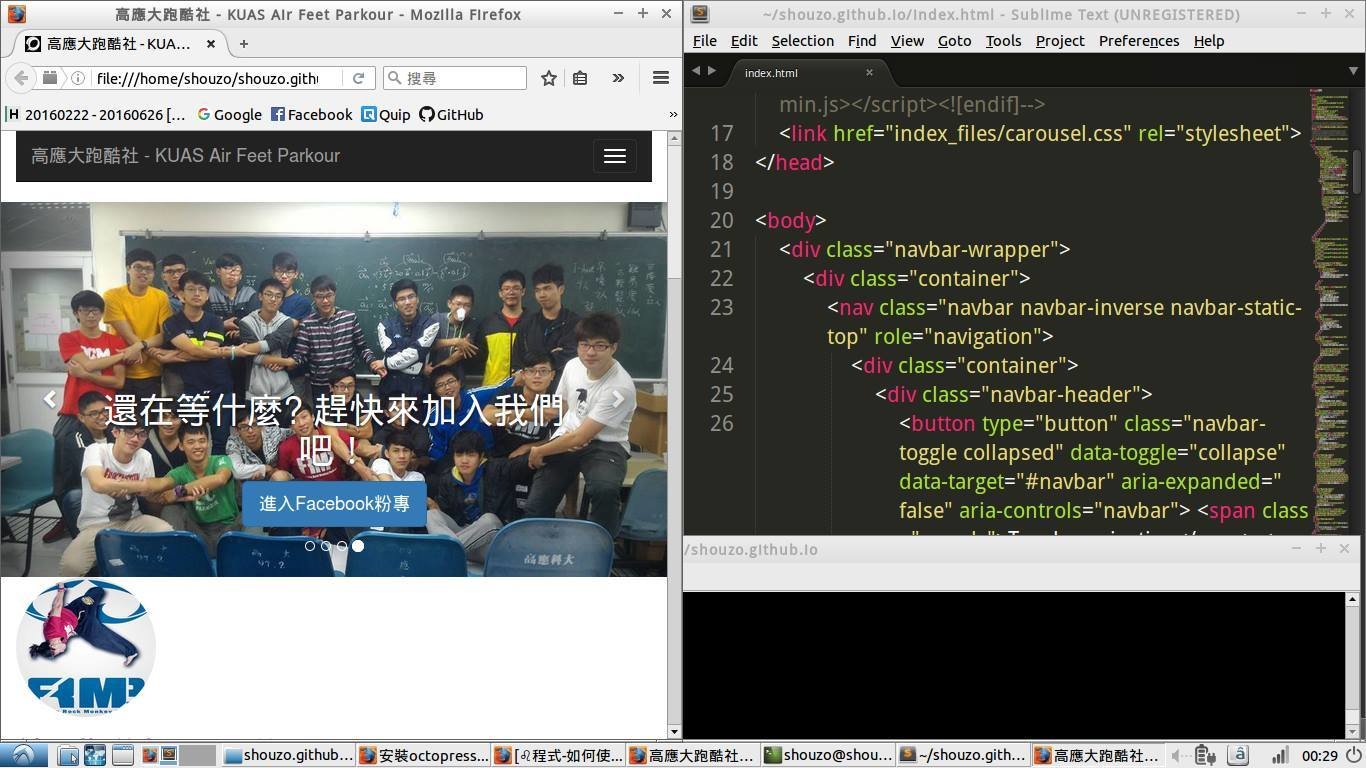1366x768 pixels.
Task: Switch to the ~/shouzo.gith... Sublime taskbar window
Action: (x=963, y=755)
